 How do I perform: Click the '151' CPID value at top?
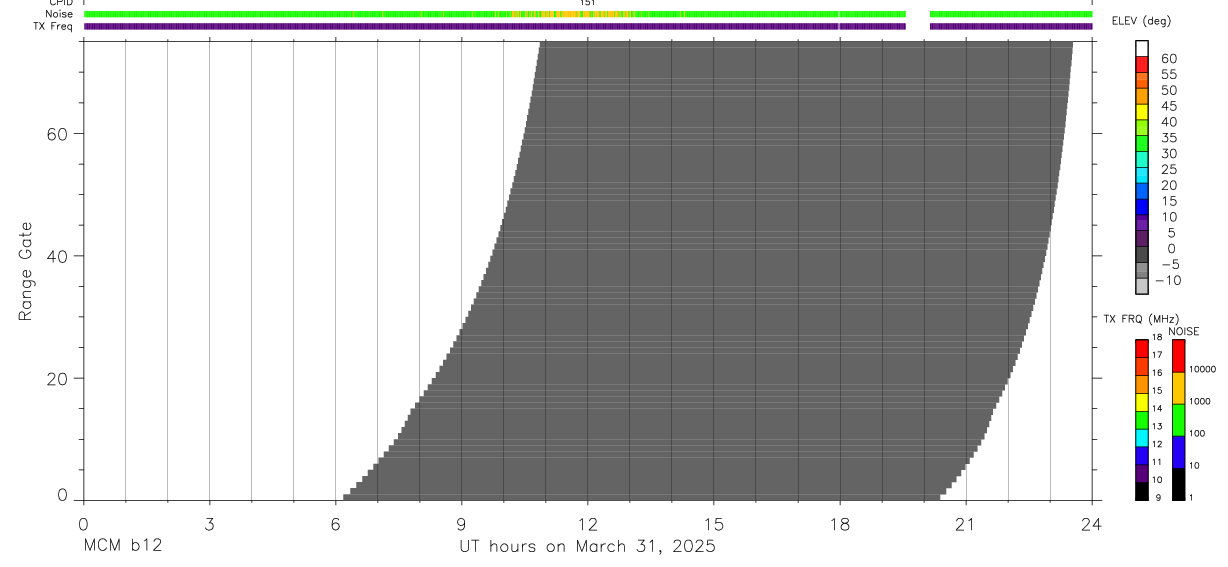(x=587, y=3)
